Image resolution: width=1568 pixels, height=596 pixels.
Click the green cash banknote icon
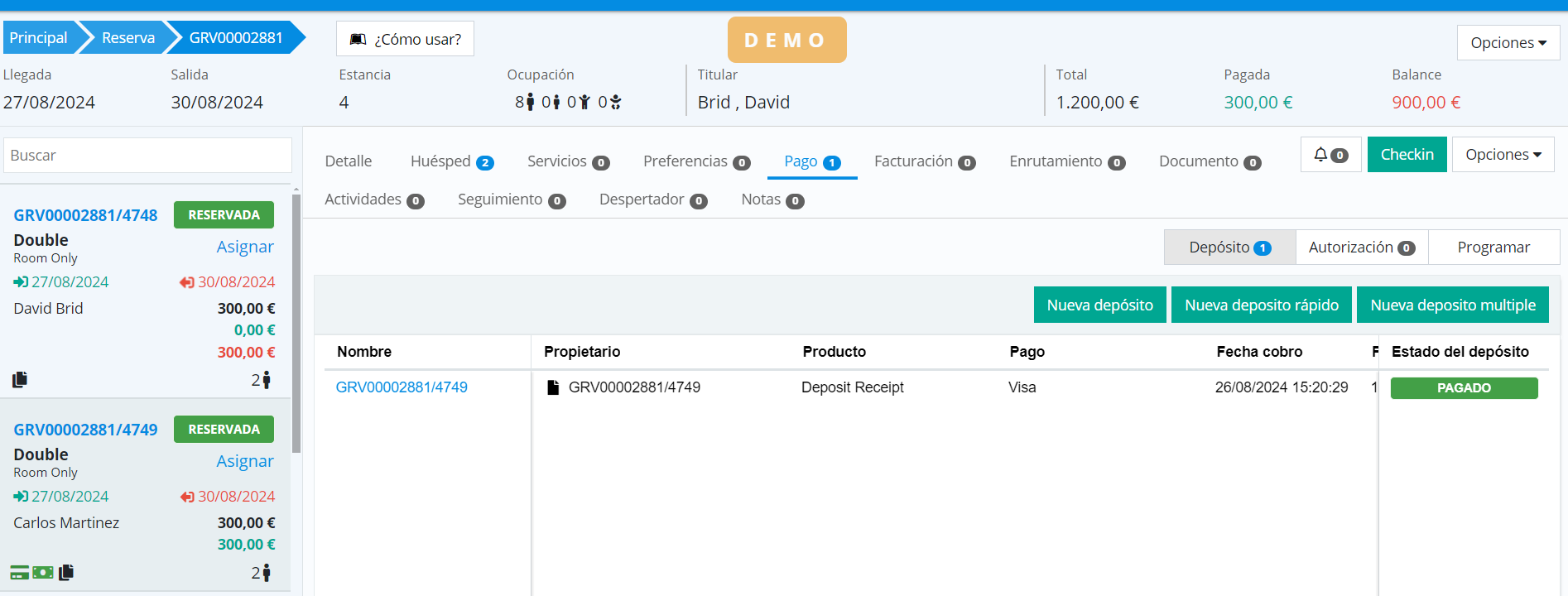tap(43, 573)
